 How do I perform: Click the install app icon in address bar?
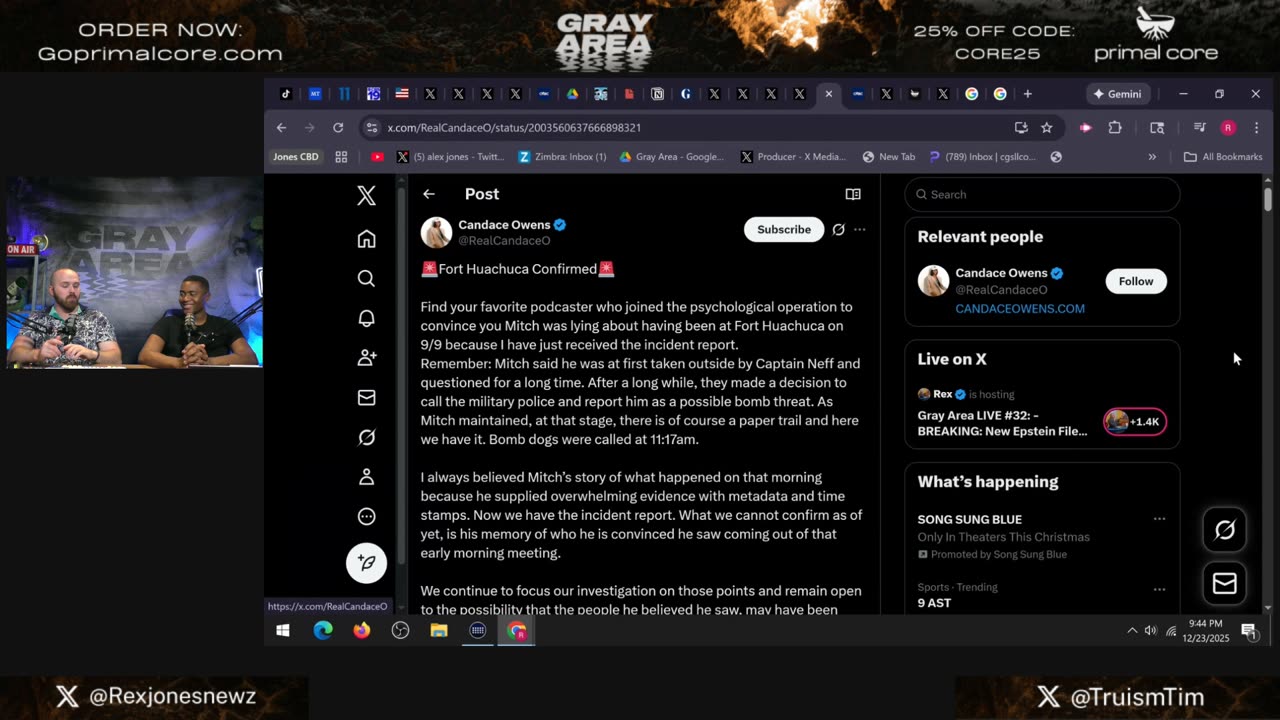pyautogui.click(x=1021, y=128)
